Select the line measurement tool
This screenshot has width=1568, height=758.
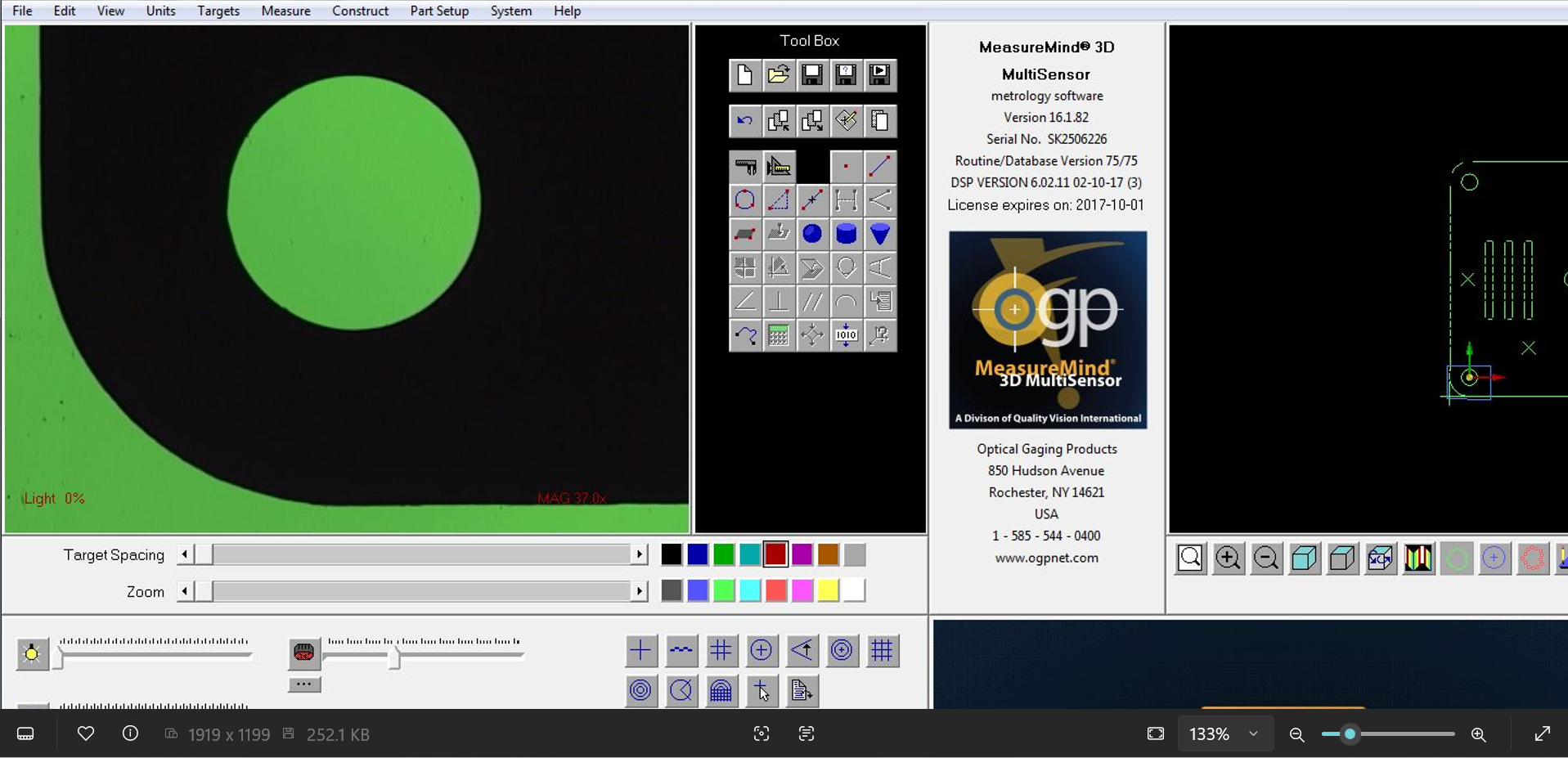[x=879, y=167]
